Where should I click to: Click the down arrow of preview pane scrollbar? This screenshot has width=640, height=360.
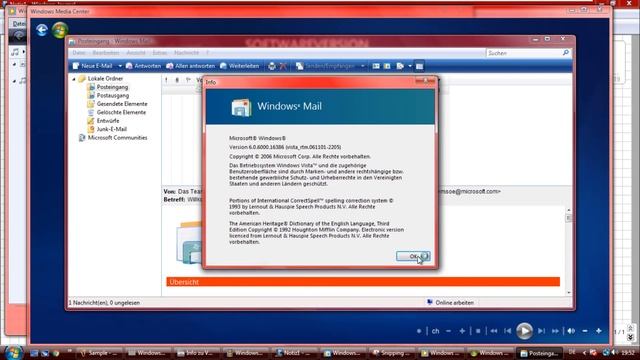click(x=569, y=293)
